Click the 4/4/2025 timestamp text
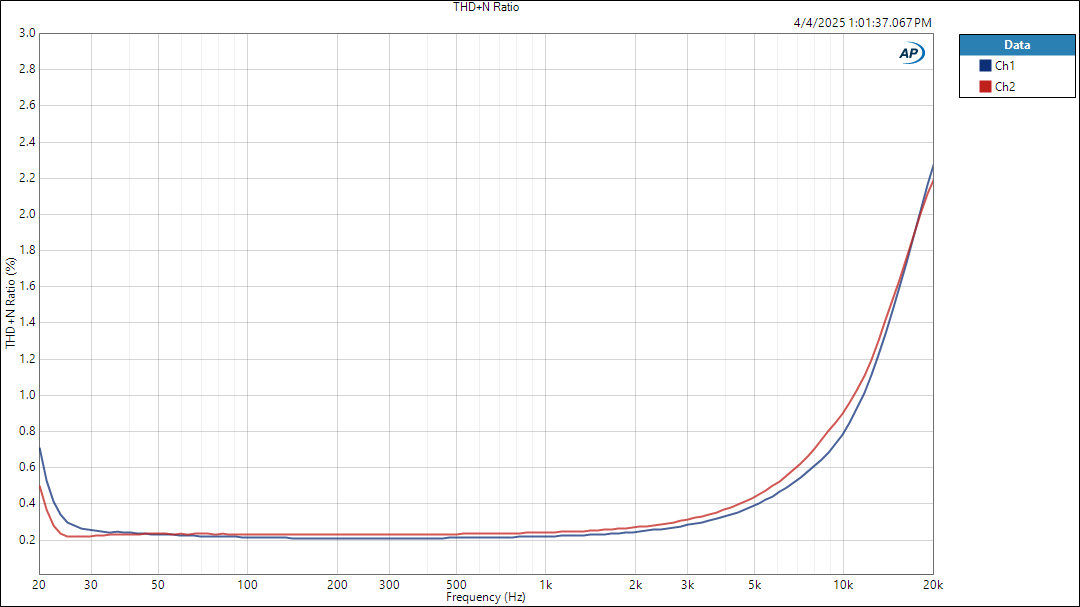The width and height of the screenshot is (1080, 607). (862, 23)
